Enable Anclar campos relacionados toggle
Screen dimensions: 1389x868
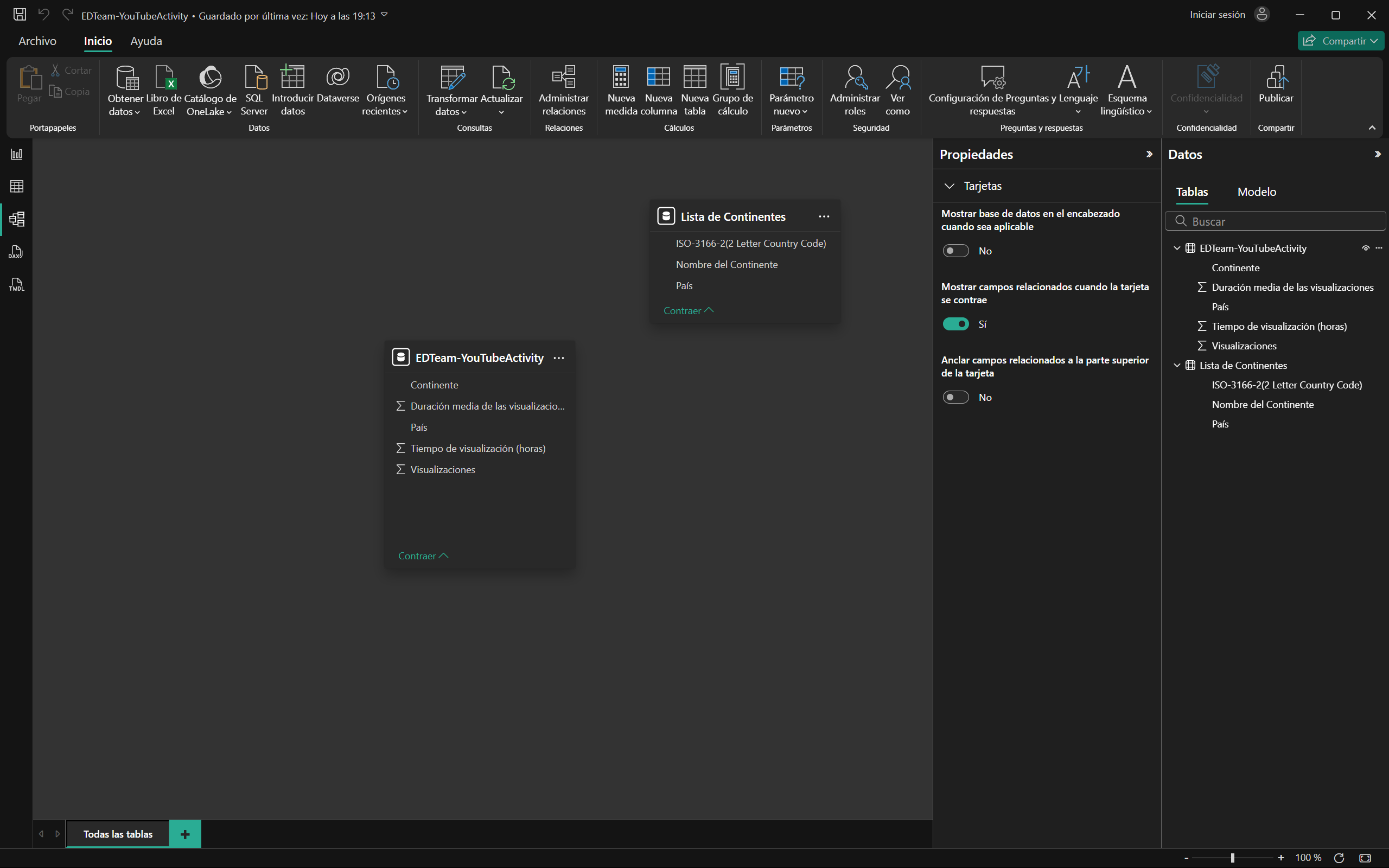[x=955, y=397]
